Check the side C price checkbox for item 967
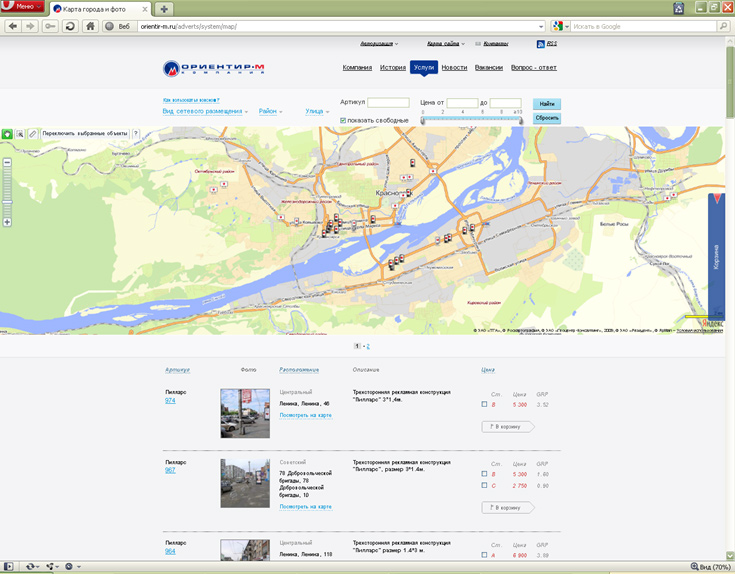The image size is (735, 574). pyautogui.click(x=484, y=485)
